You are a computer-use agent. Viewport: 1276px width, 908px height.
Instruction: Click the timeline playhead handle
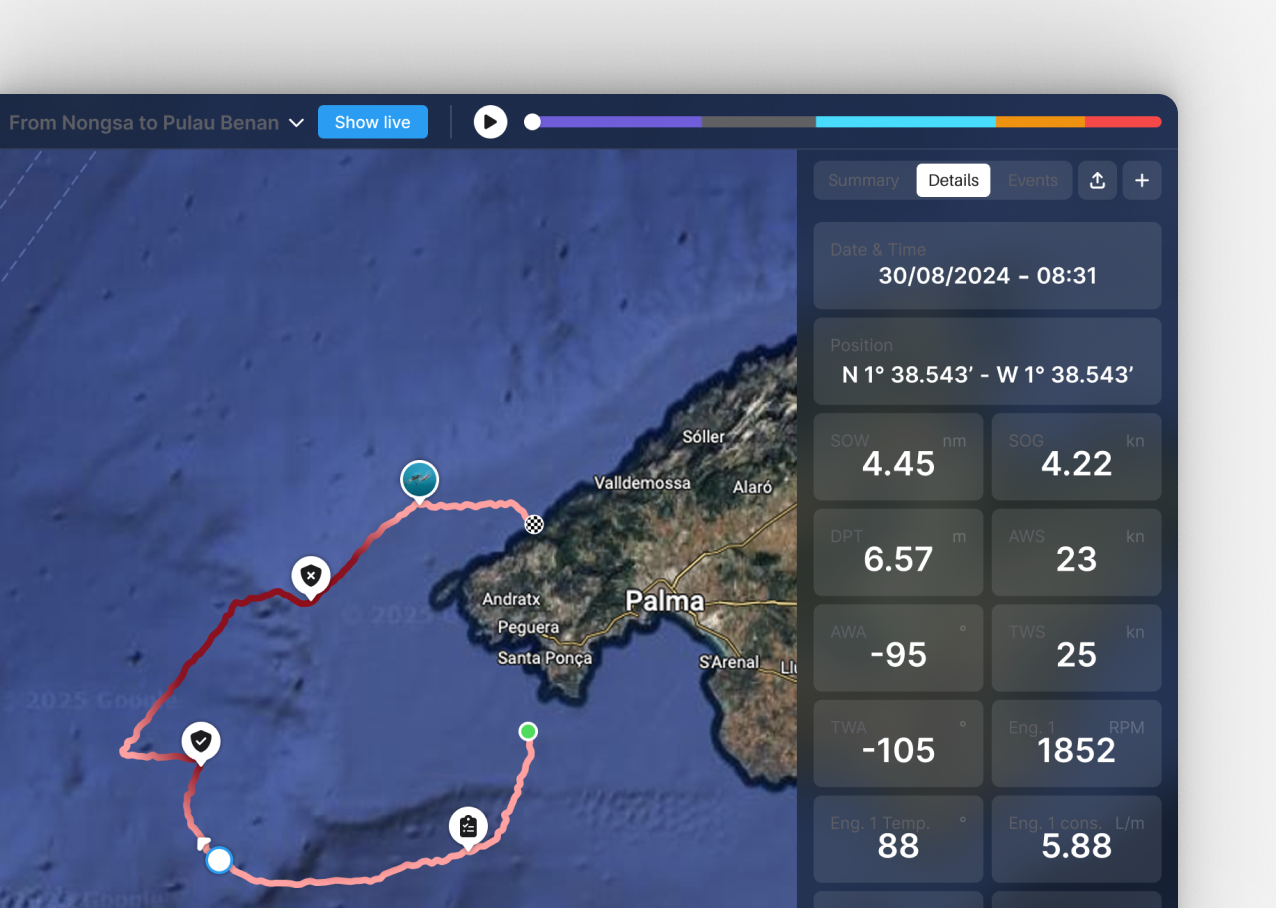click(533, 122)
